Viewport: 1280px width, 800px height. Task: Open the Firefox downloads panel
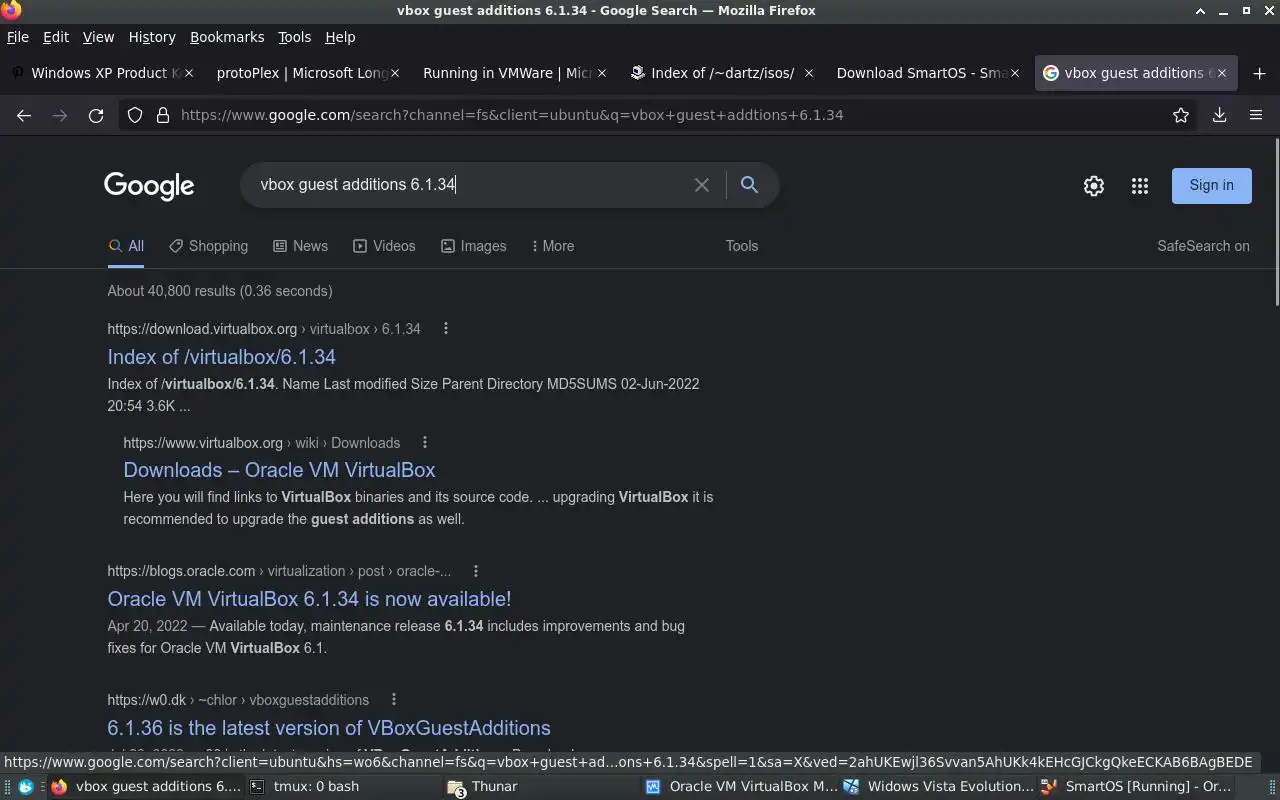(1219, 115)
